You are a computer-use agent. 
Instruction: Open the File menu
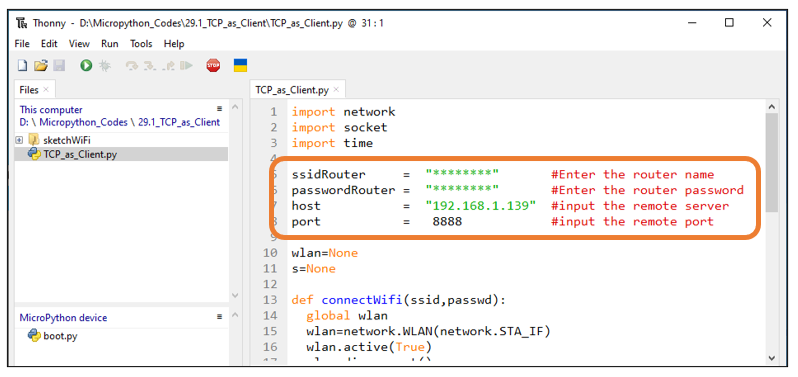pyautogui.click(x=22, y=44)
